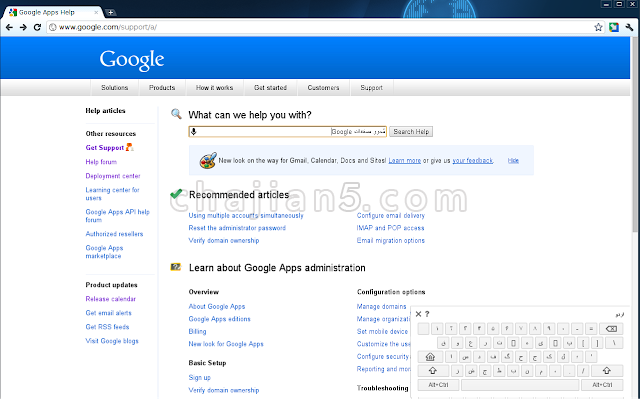
Task: Click the Google logo in the header
Action: coord(132,60)
